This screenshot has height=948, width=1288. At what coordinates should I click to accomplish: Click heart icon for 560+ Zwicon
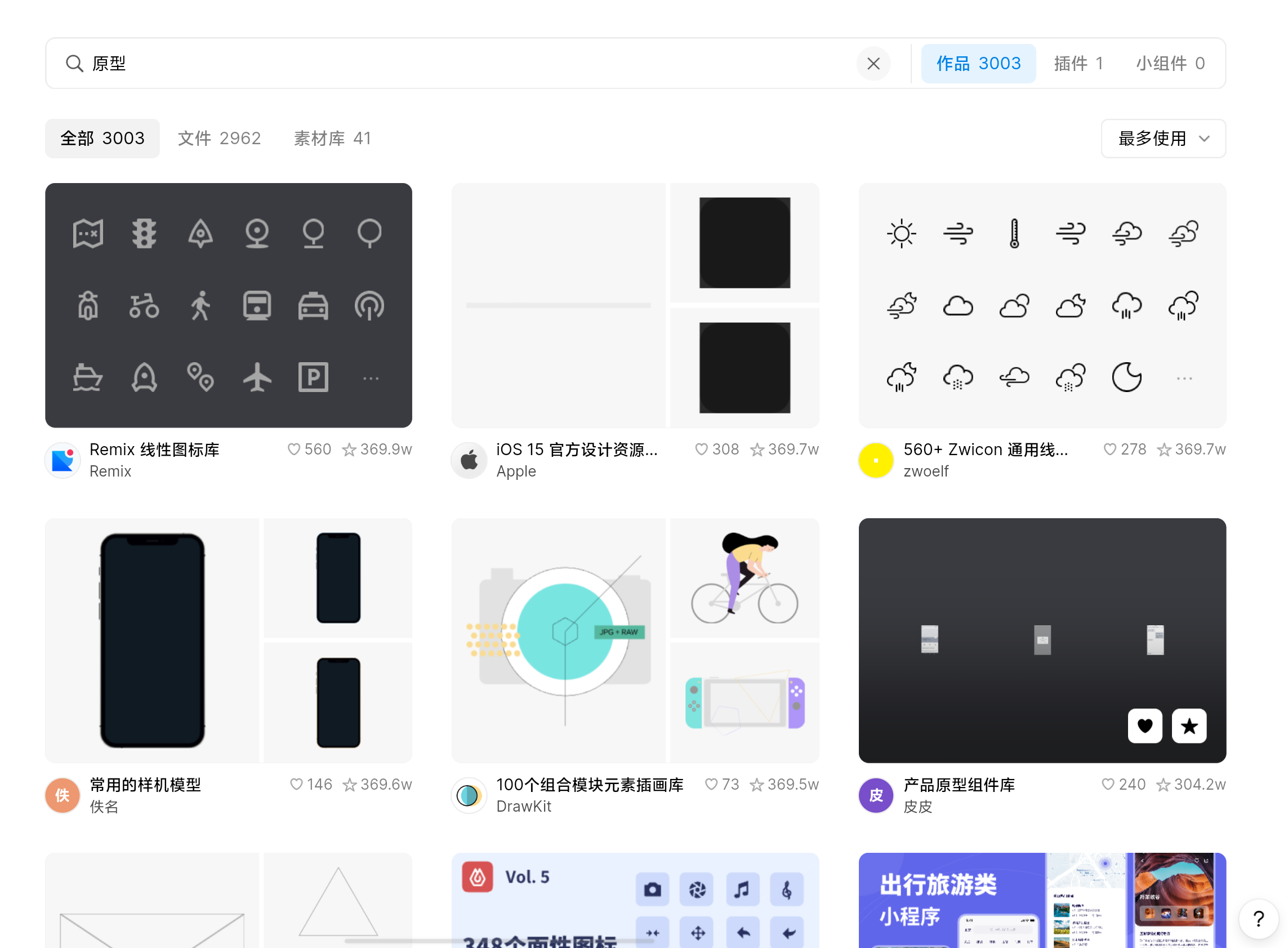(1109, 449)
